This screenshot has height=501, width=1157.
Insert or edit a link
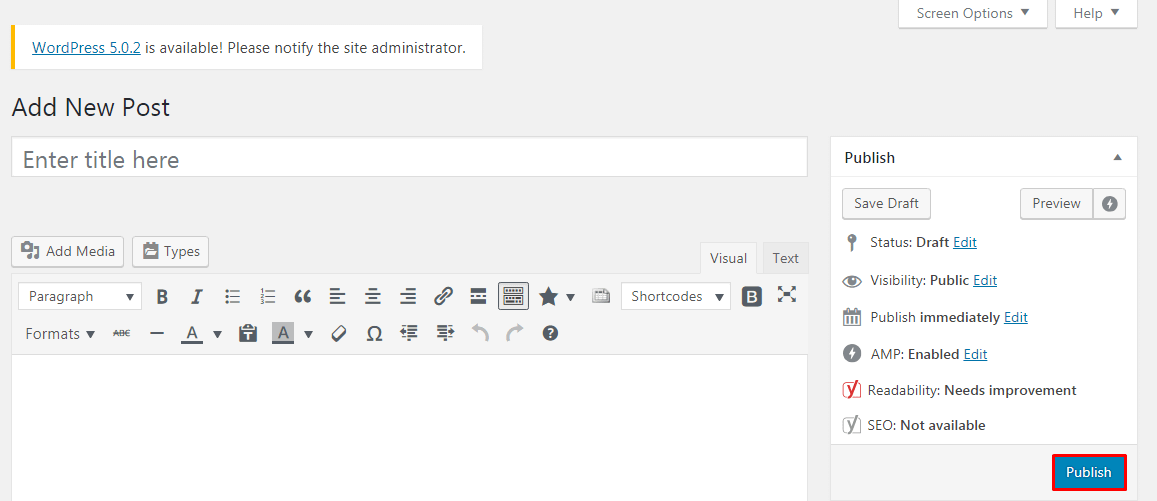443,297
